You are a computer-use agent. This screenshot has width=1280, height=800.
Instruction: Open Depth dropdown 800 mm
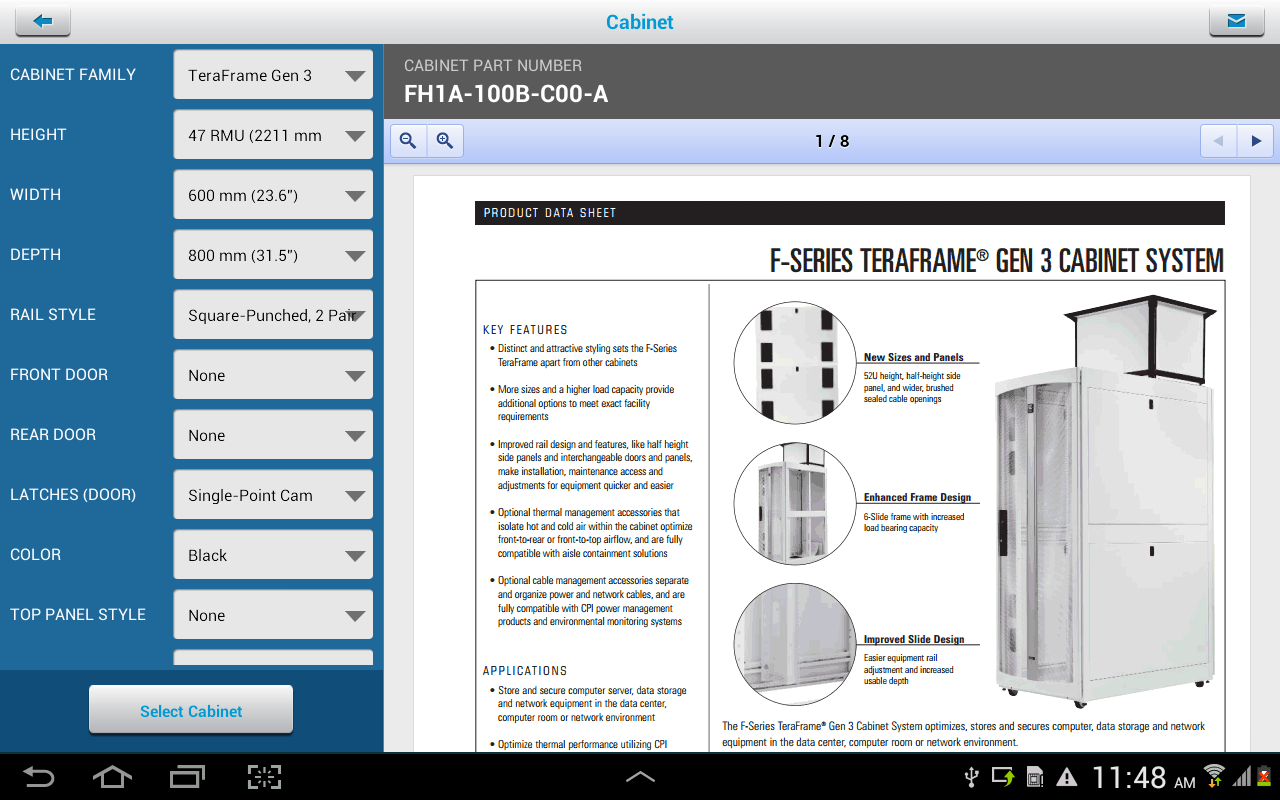coord(273,255)
